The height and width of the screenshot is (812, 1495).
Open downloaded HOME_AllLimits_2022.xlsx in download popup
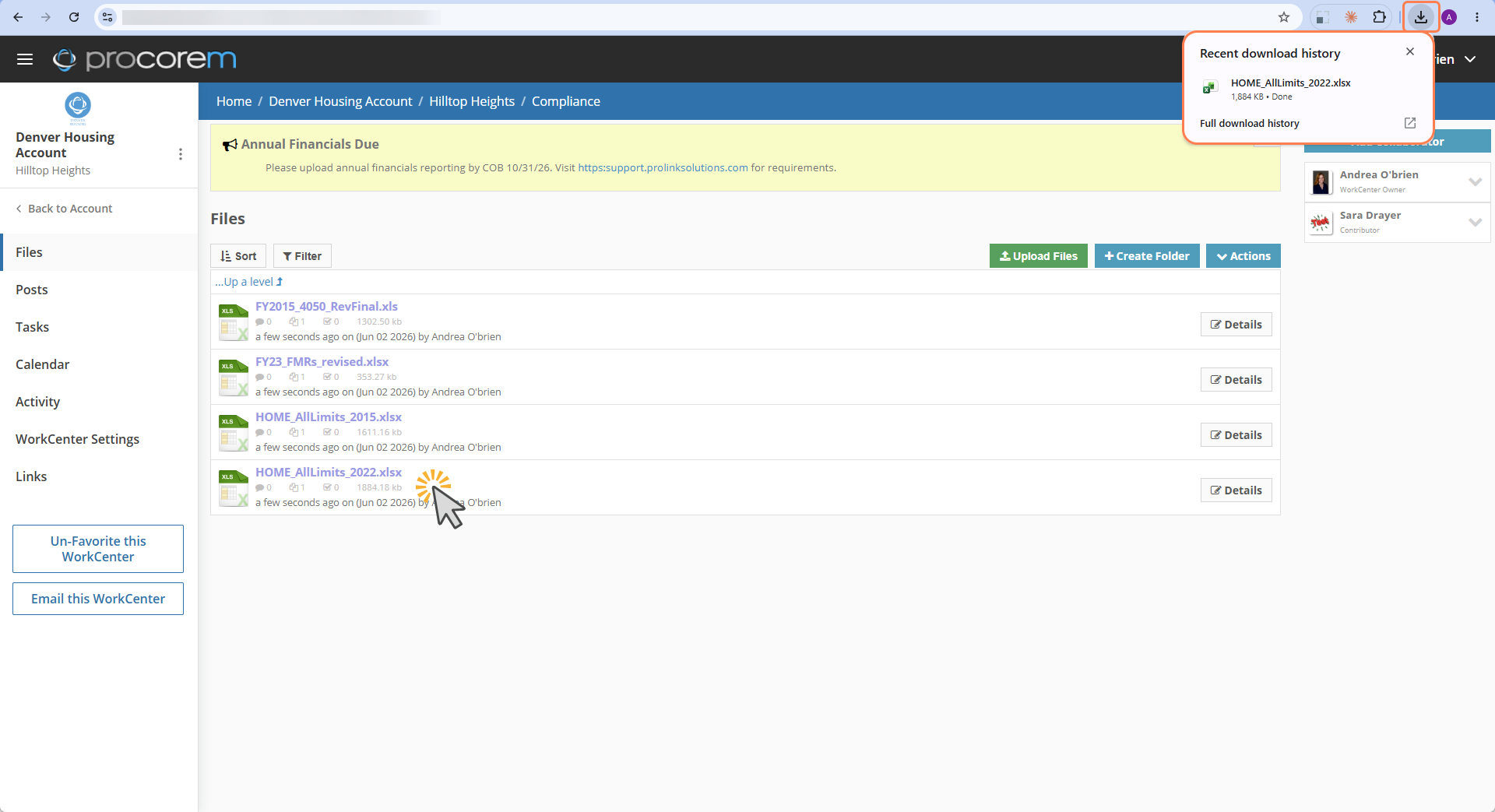[x=1290, y=83]
